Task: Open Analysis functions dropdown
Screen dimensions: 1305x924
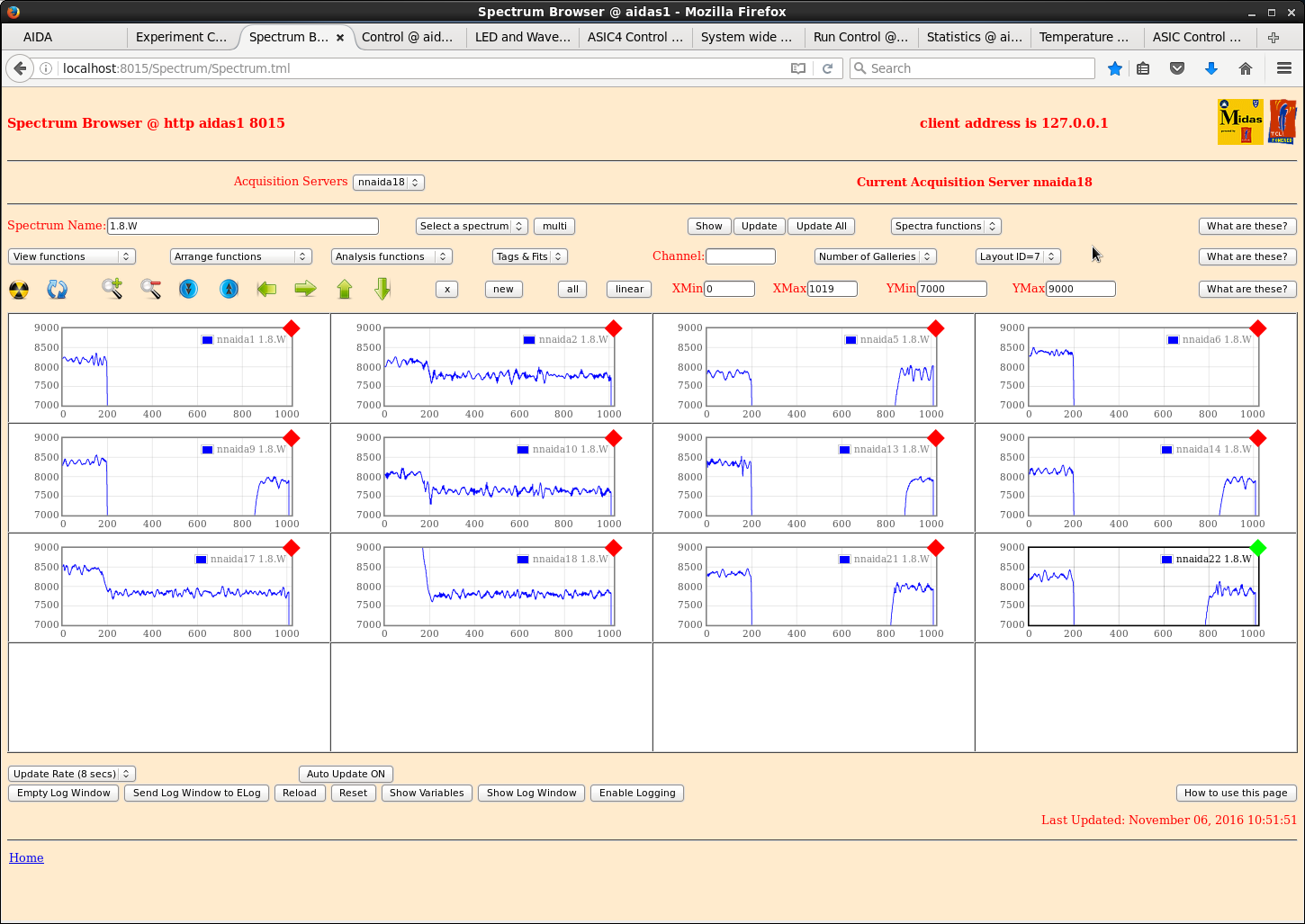Action: (391, 256)
